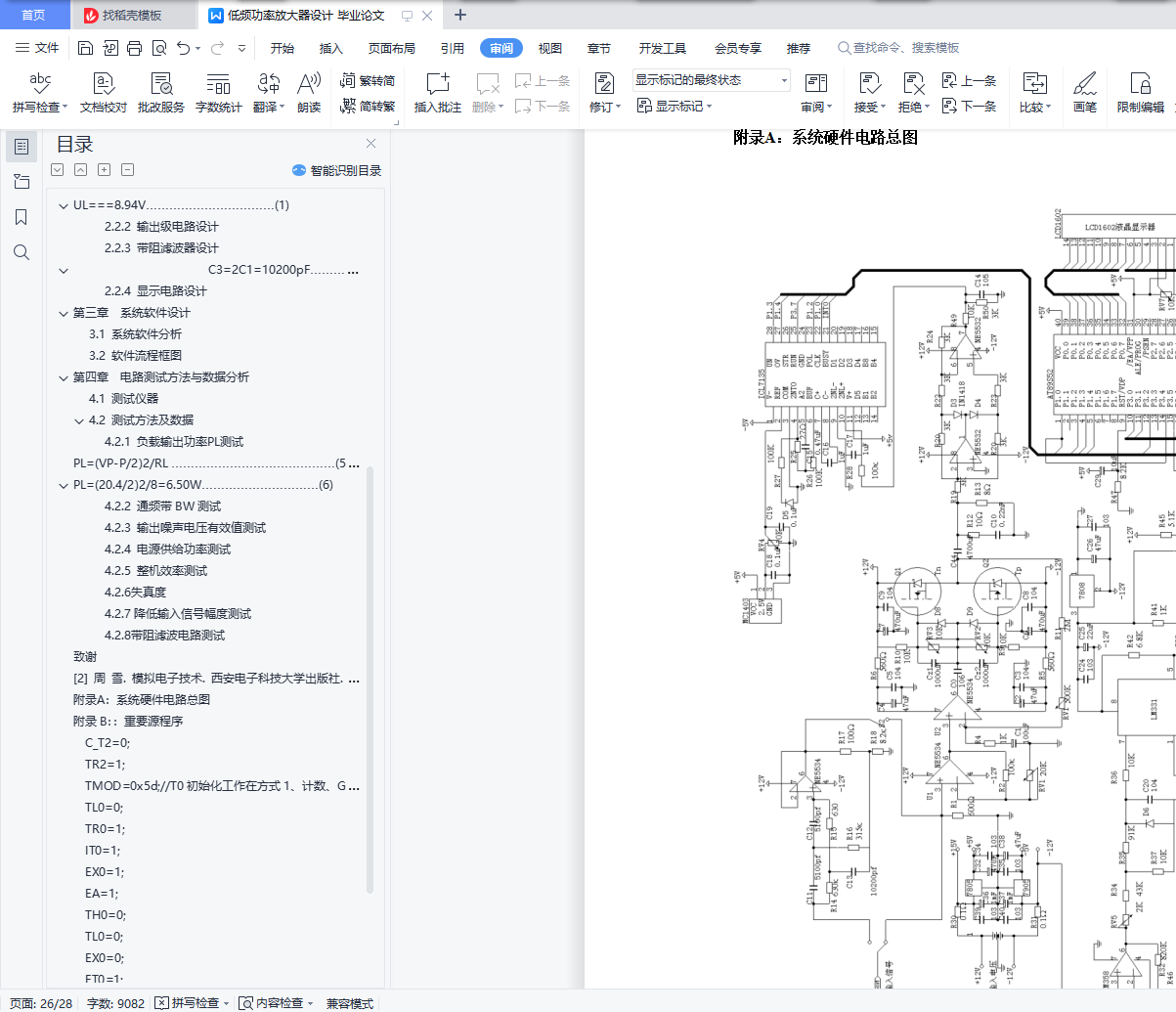The image size is (1176, 1012).
Task: Collapse the UL===8.94V outline node
Action: [x=64, y=205]
